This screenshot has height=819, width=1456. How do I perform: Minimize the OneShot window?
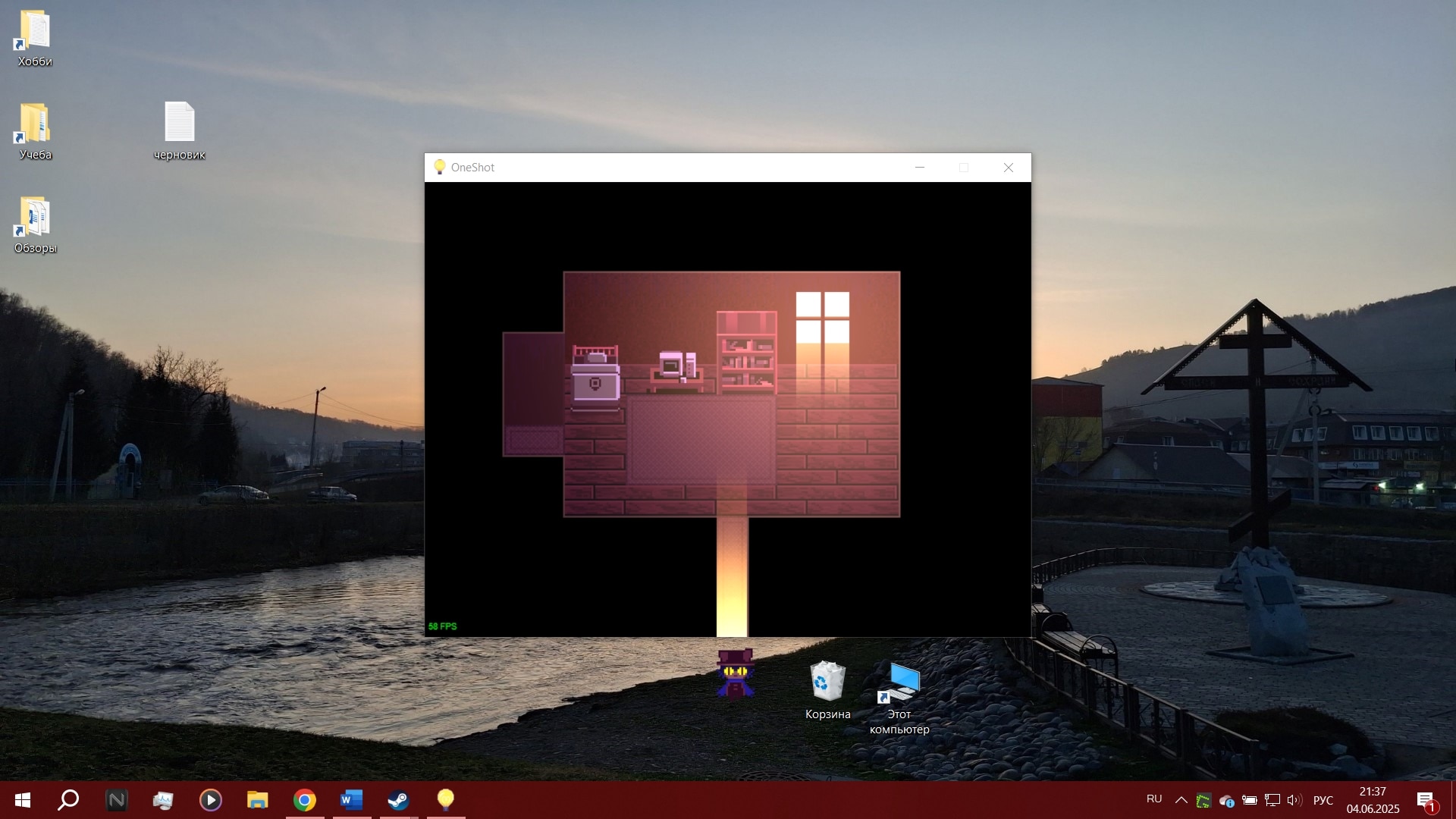(x=920, y=168)
